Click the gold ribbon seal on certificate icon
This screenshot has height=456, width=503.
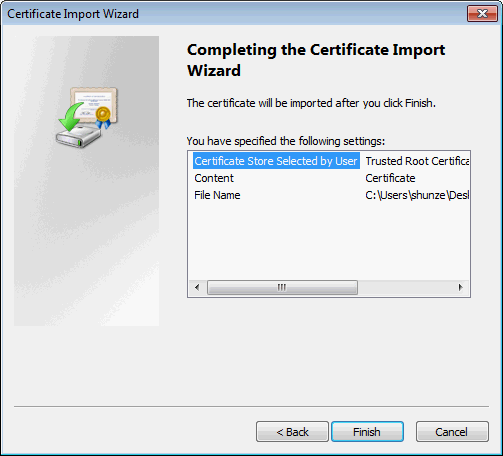point(103,117)
